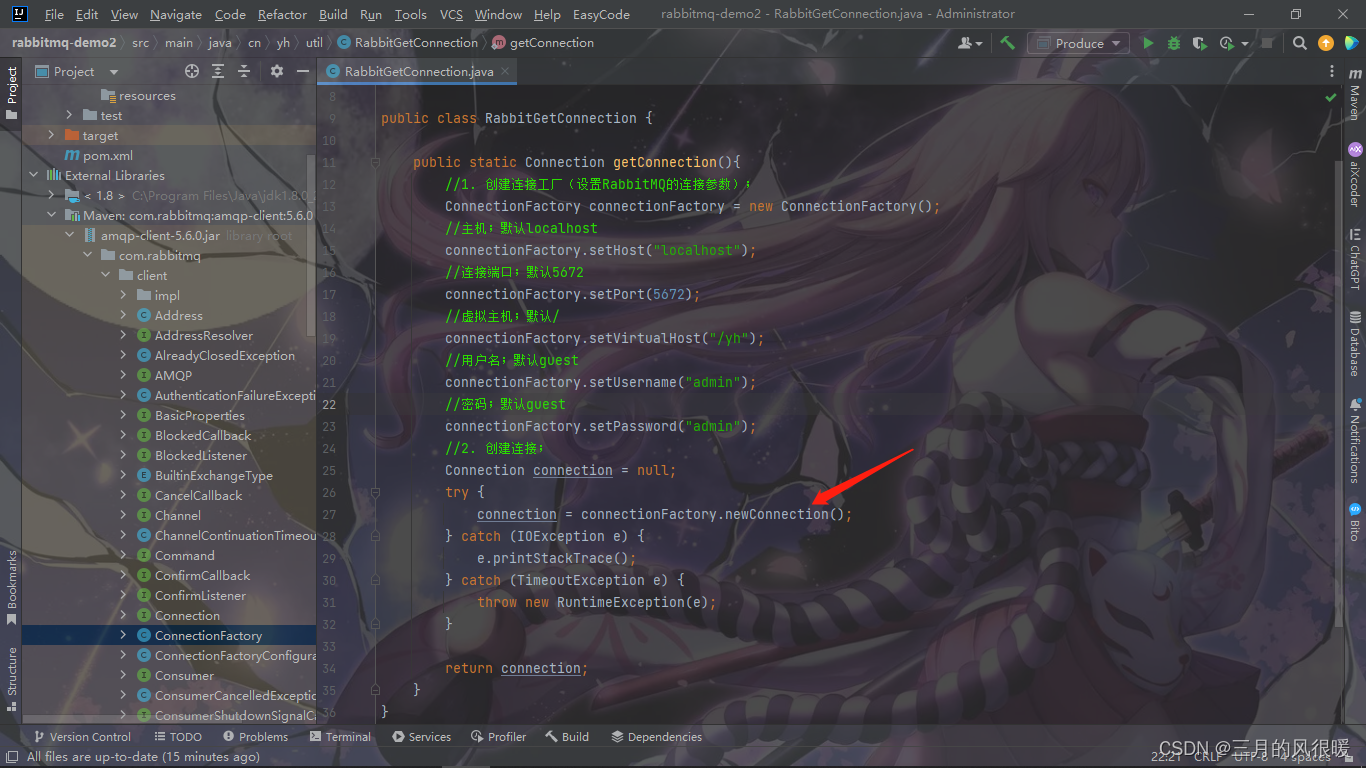Viewport: 1366px width, 768px height.
Task: Open Project panel gear options
Action: point(277,71)
